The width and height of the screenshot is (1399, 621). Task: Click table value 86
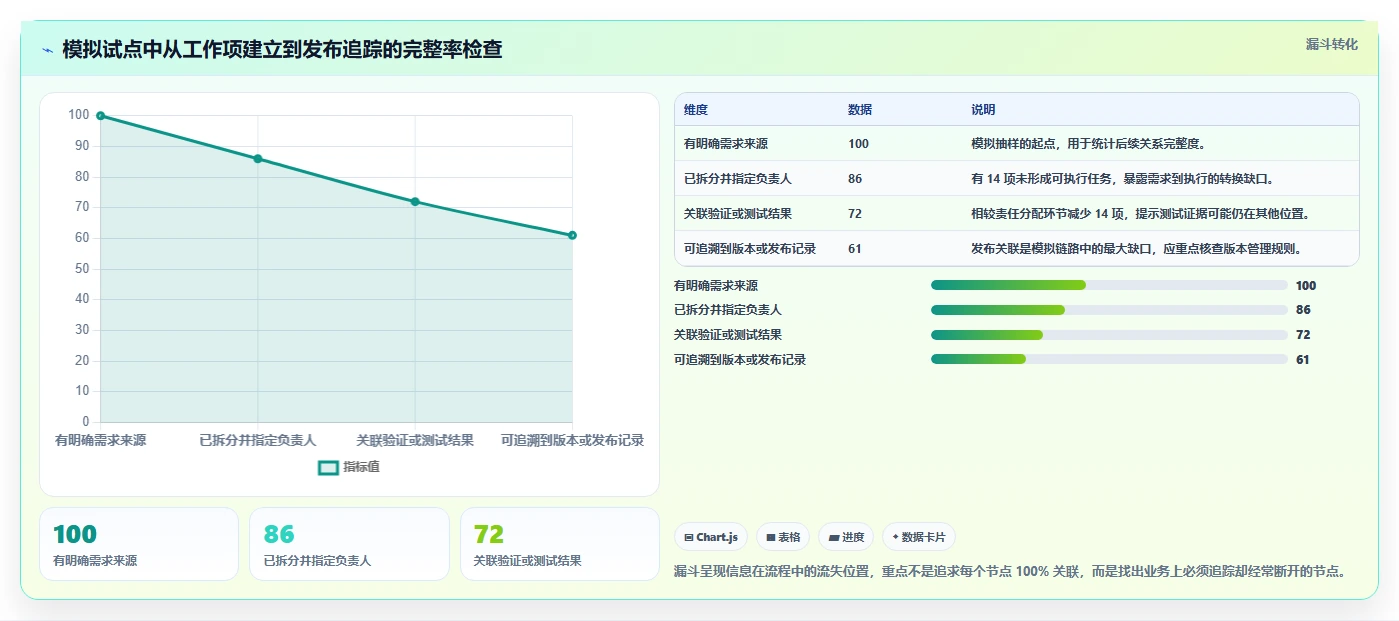[855, 179]
